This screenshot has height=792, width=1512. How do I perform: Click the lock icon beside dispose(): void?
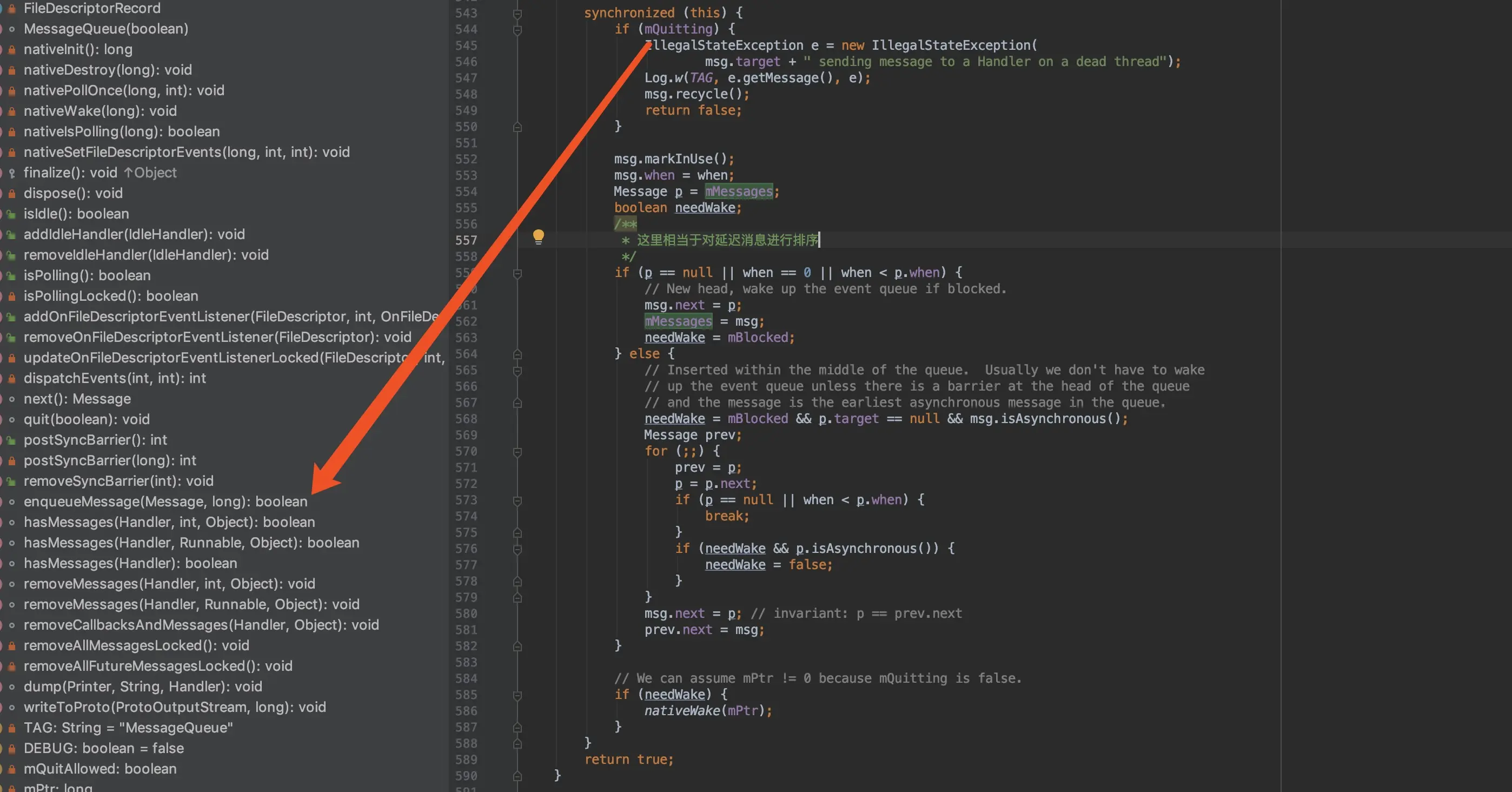12,194
